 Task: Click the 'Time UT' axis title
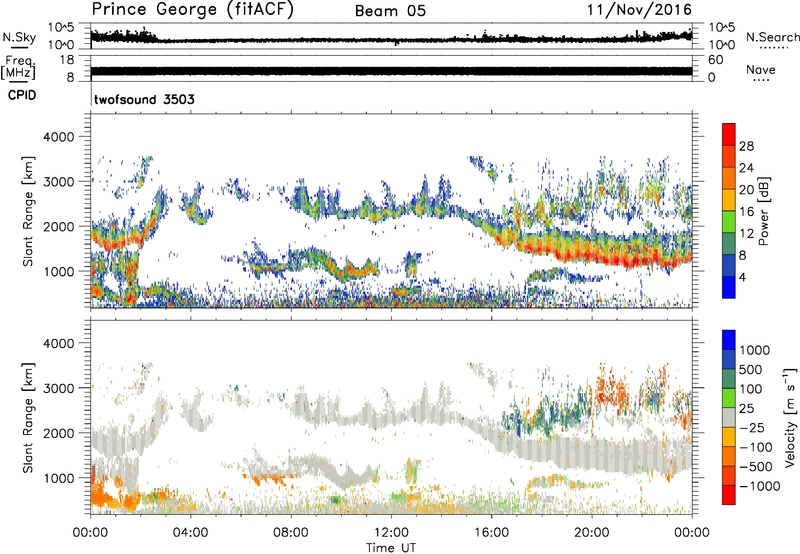(x=391, y=548)
